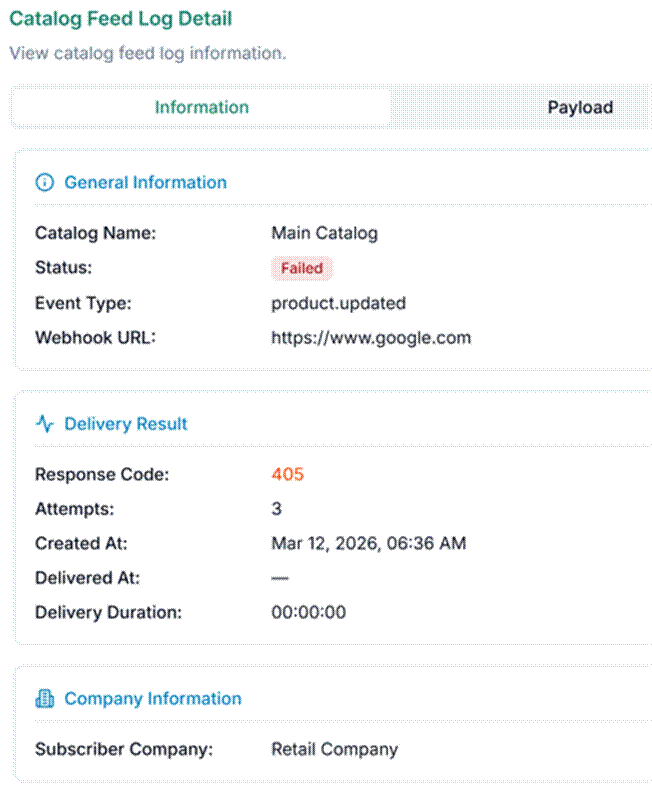Click the Catalog Feed Log Detail heading

[x=121, y=19]
